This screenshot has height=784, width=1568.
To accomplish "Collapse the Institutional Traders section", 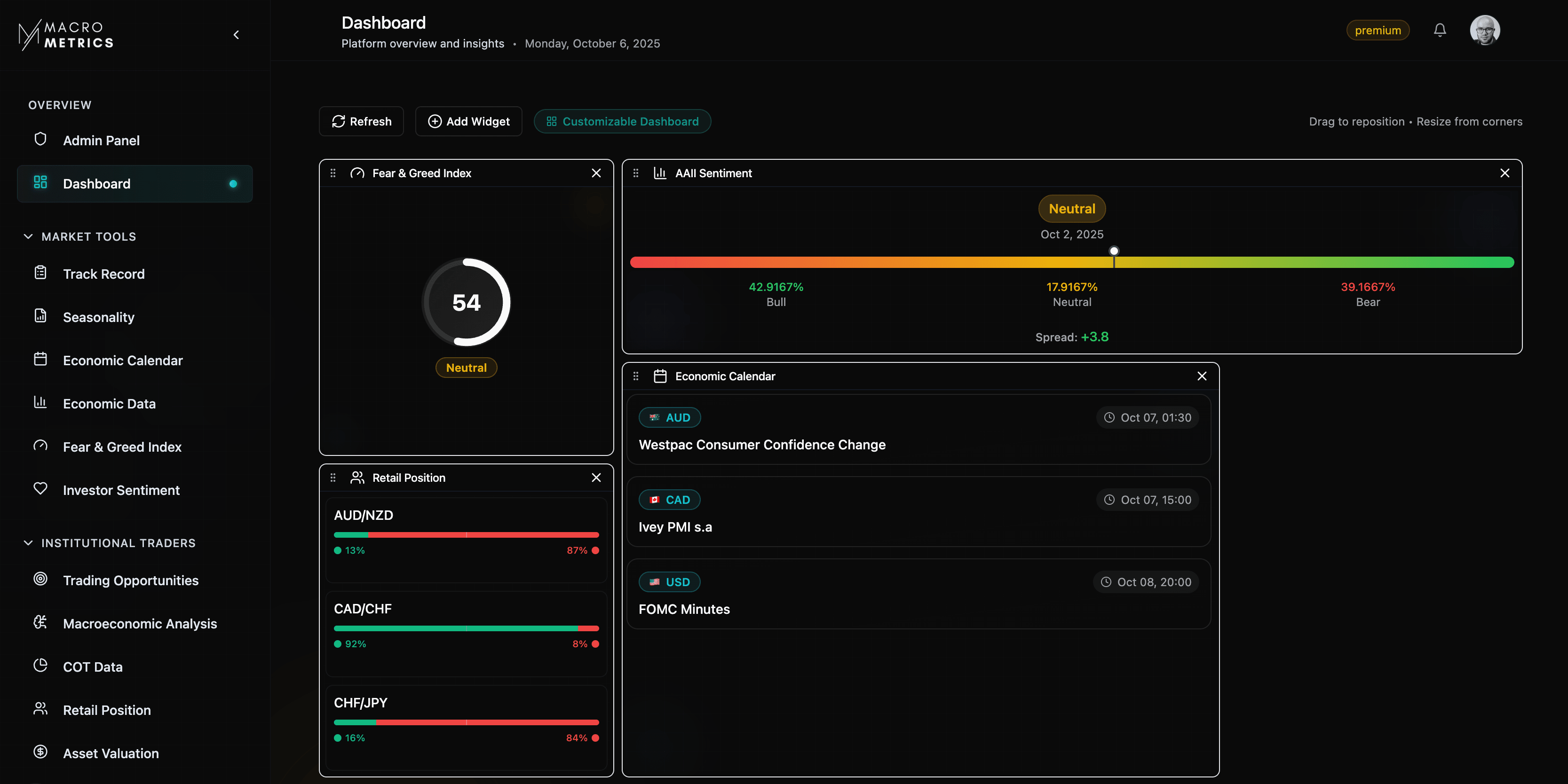I will [x=28, y=543].
